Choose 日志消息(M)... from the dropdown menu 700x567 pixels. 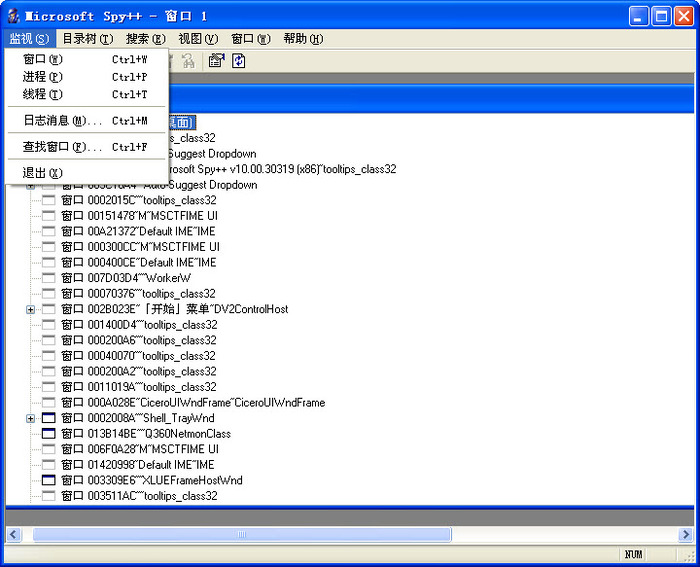click(x=87, y=121)
